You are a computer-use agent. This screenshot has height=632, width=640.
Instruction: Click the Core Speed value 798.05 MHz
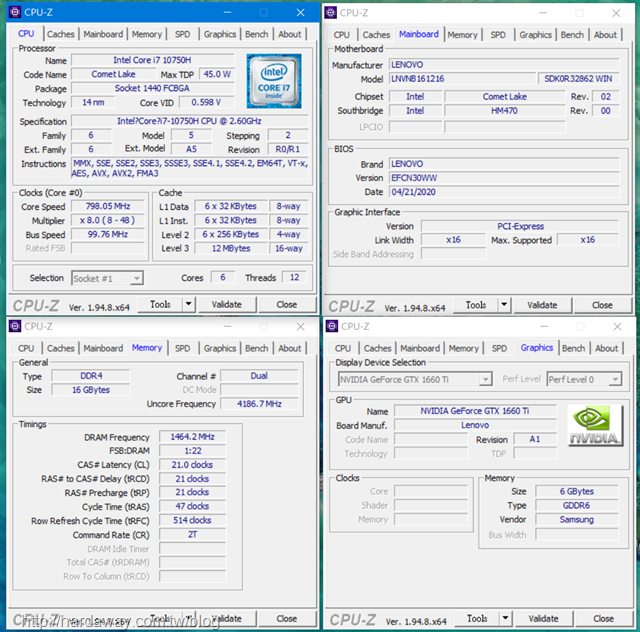[108, 206]
